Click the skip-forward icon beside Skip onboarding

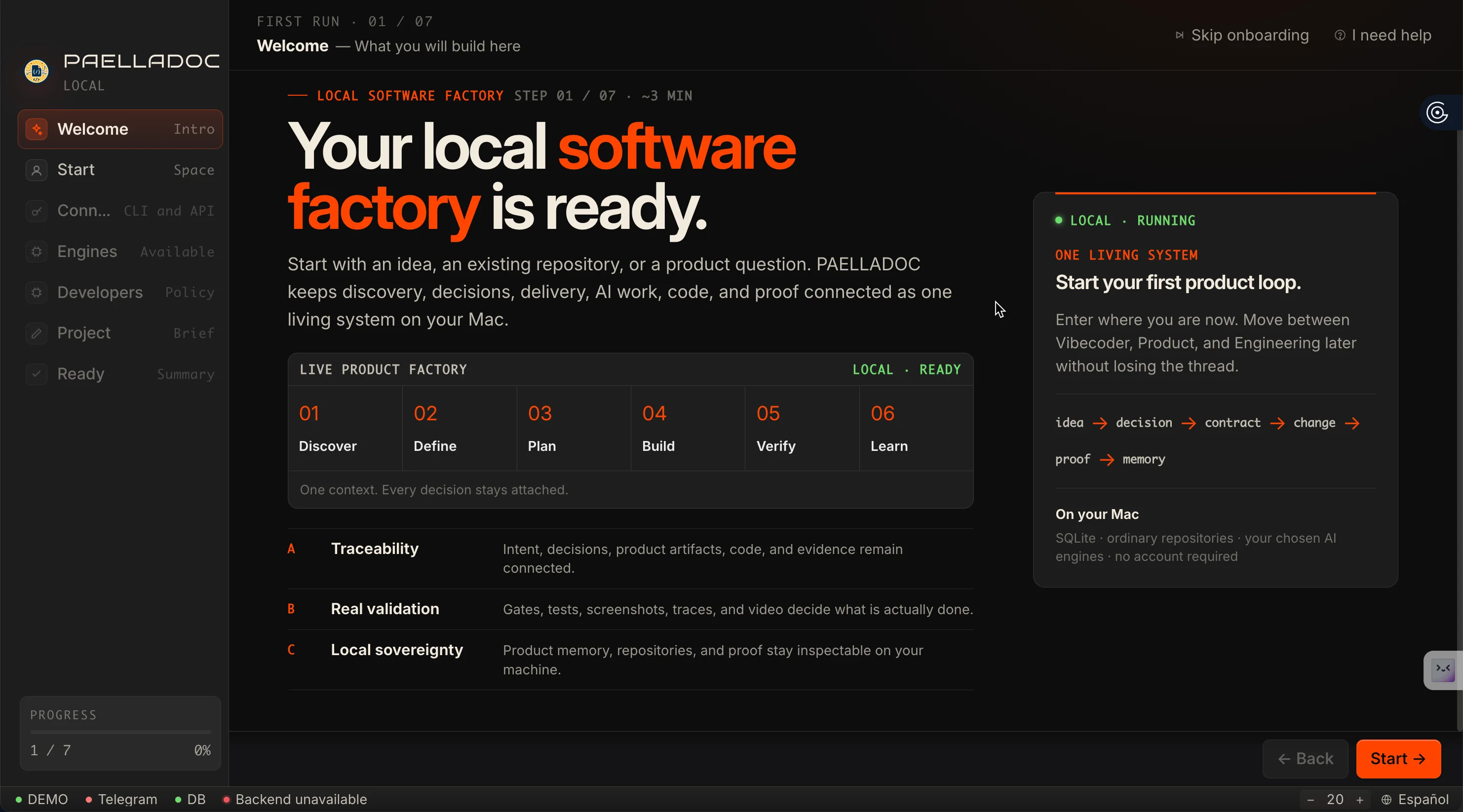(1180, 35)
